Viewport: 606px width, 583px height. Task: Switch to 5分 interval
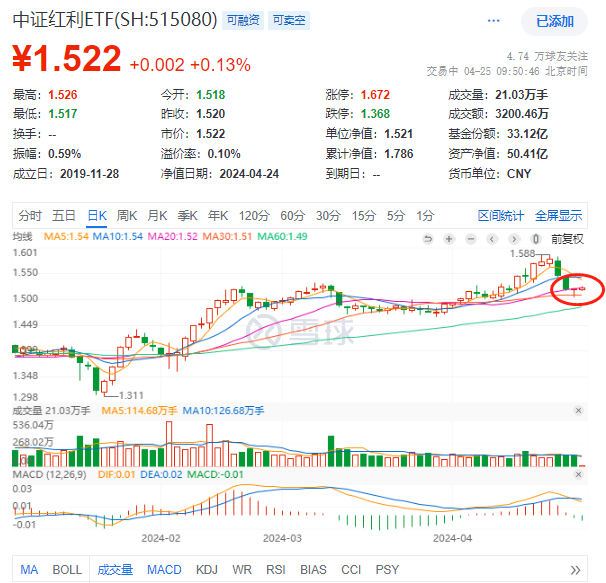396,215
